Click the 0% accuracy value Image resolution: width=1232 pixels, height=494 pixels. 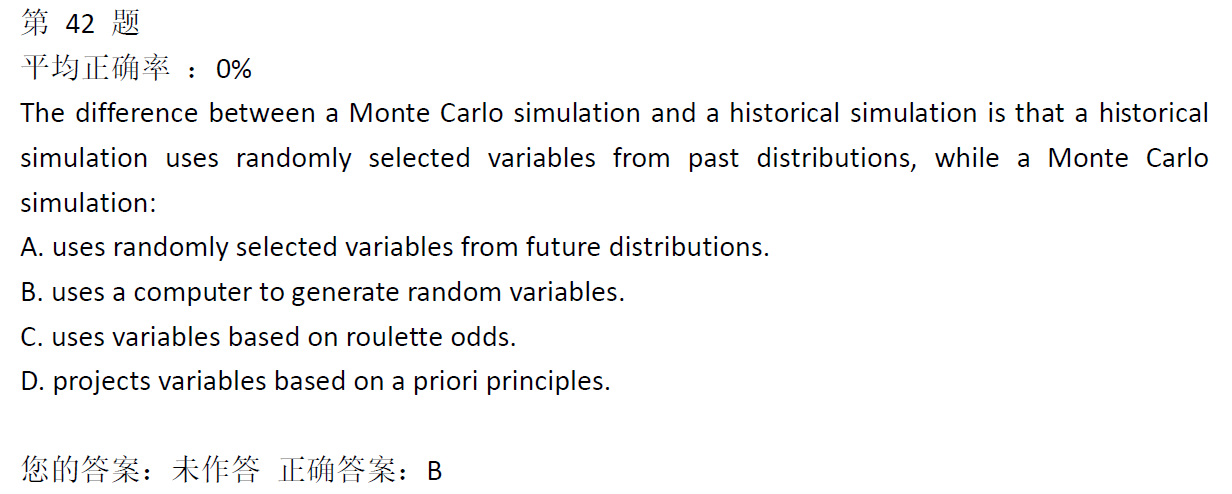click(x=234, y=69)
